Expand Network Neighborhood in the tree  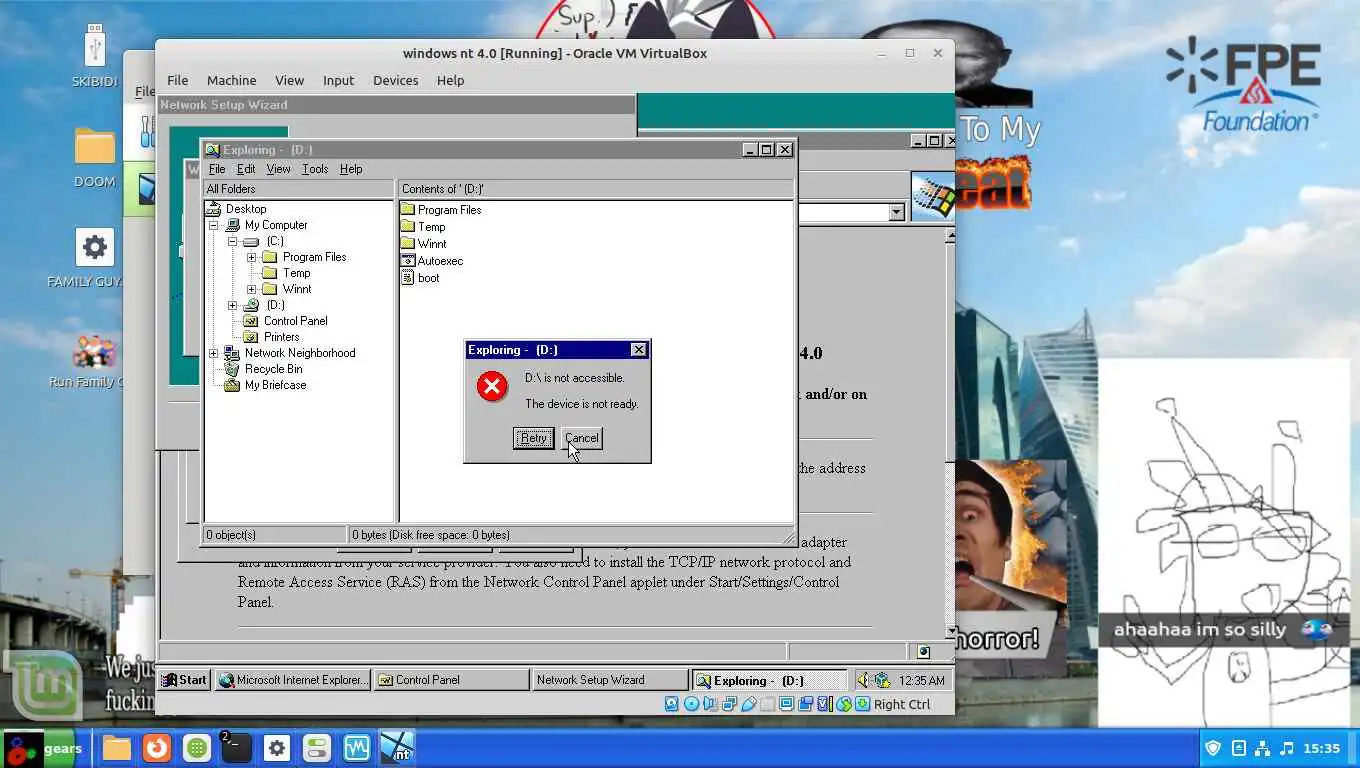point(213,353)
